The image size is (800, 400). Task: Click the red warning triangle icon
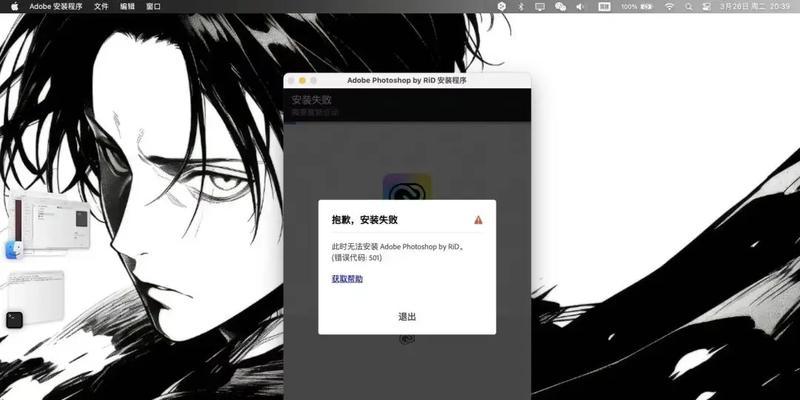478,220
